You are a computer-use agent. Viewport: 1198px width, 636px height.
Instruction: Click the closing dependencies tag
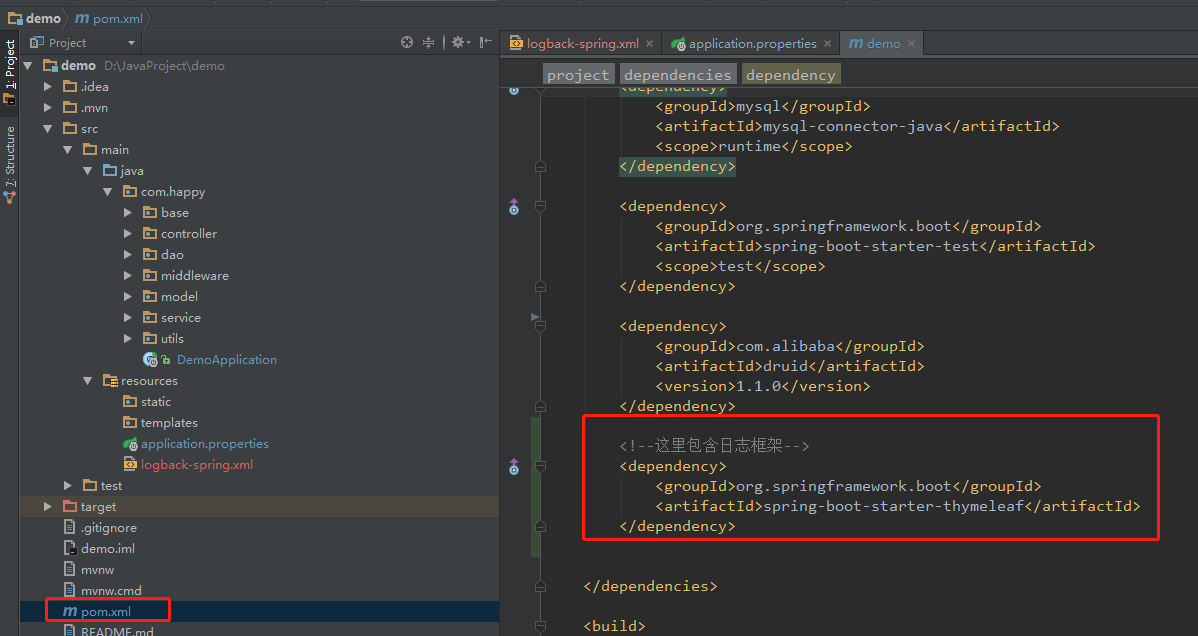(650, 586)
